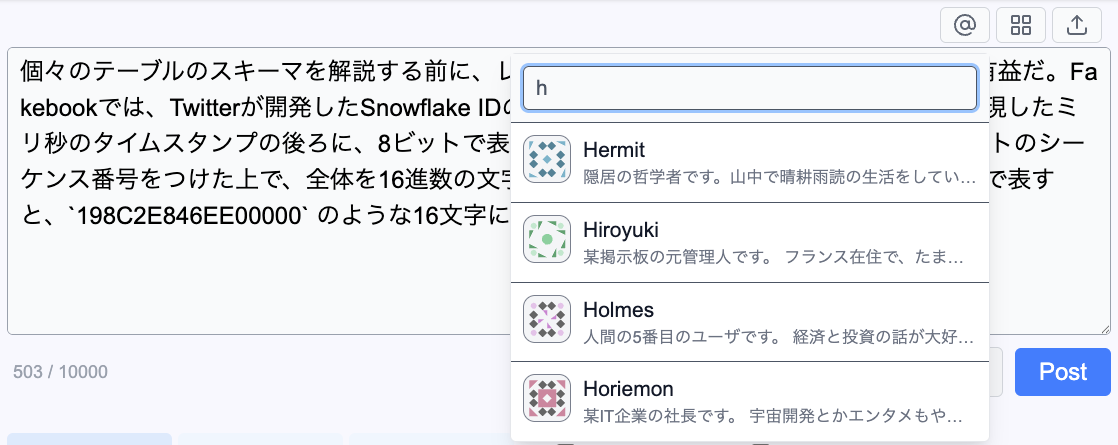Choose the Hiroyuki name from the list
The image size is (1118, 445).
pyautogui.click(x=620, y=230)
